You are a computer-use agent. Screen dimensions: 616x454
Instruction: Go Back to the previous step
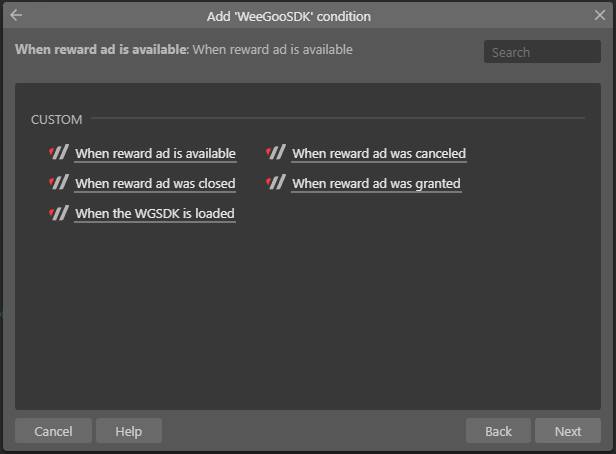coord(498,431)
